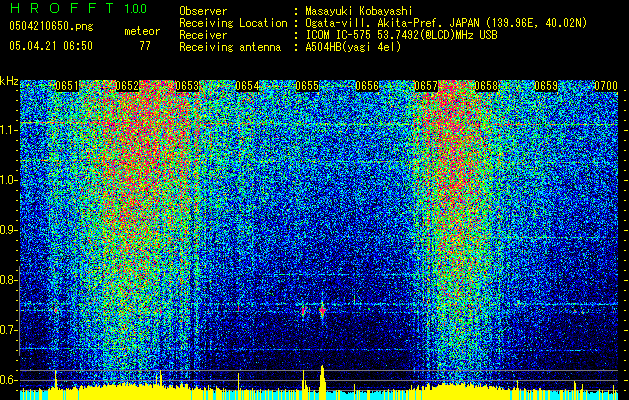Click the 'meteor' label
The width and height of the screenshot is (629, 400).
(142, 31)
